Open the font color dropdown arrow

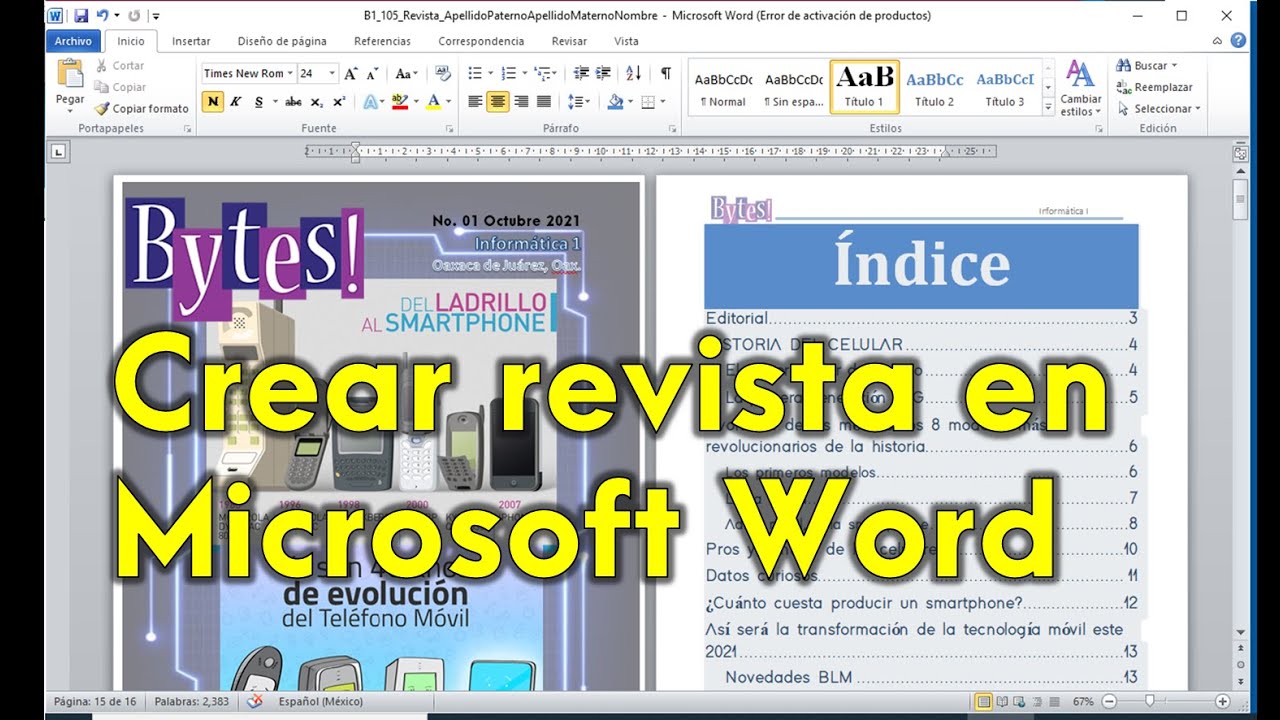click(x=447, y=101)
